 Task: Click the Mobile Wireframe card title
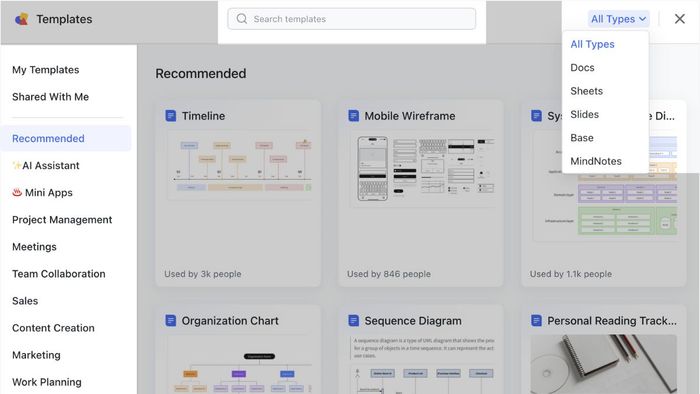[410, 116]
